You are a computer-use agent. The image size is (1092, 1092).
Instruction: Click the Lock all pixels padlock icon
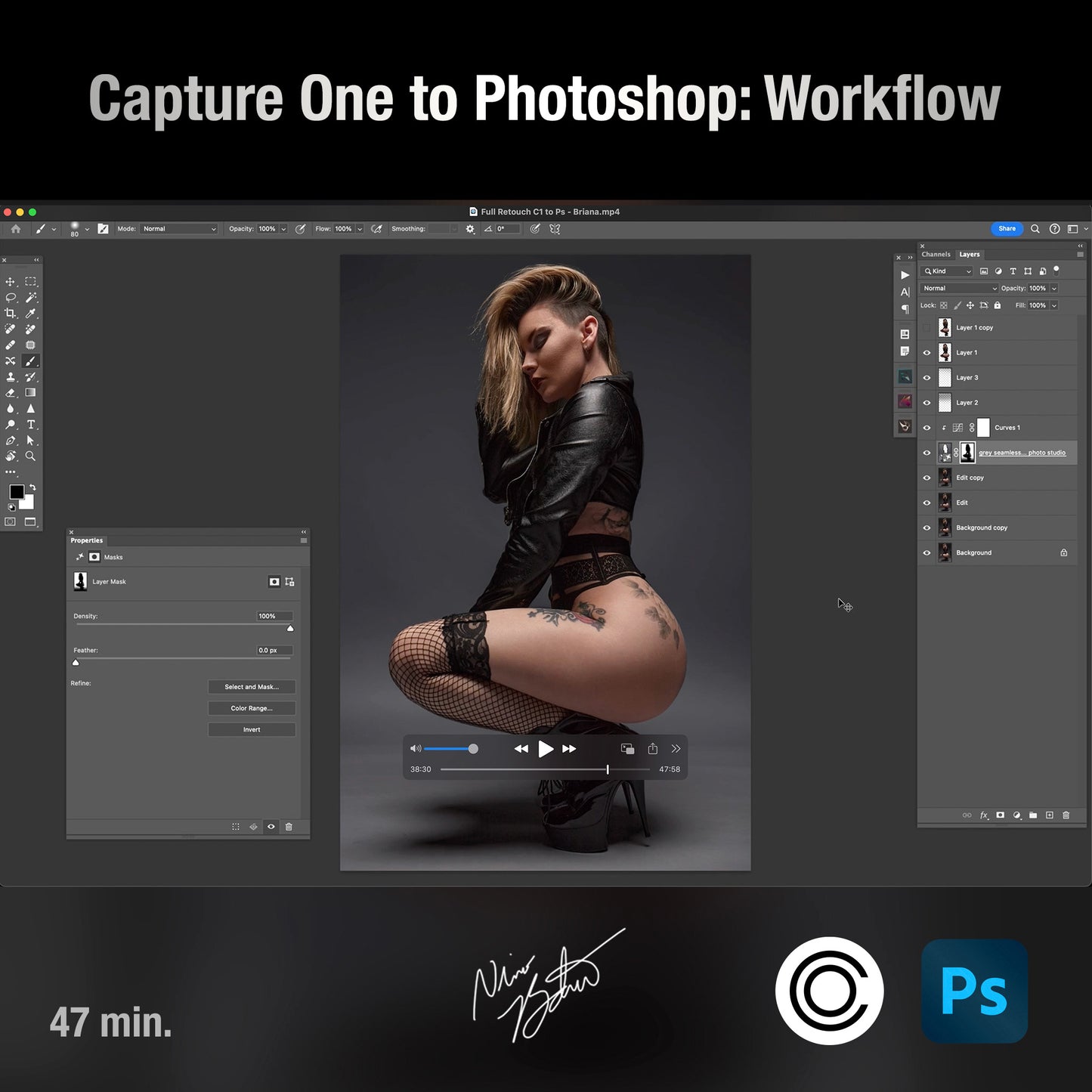(x=998, y=305)
